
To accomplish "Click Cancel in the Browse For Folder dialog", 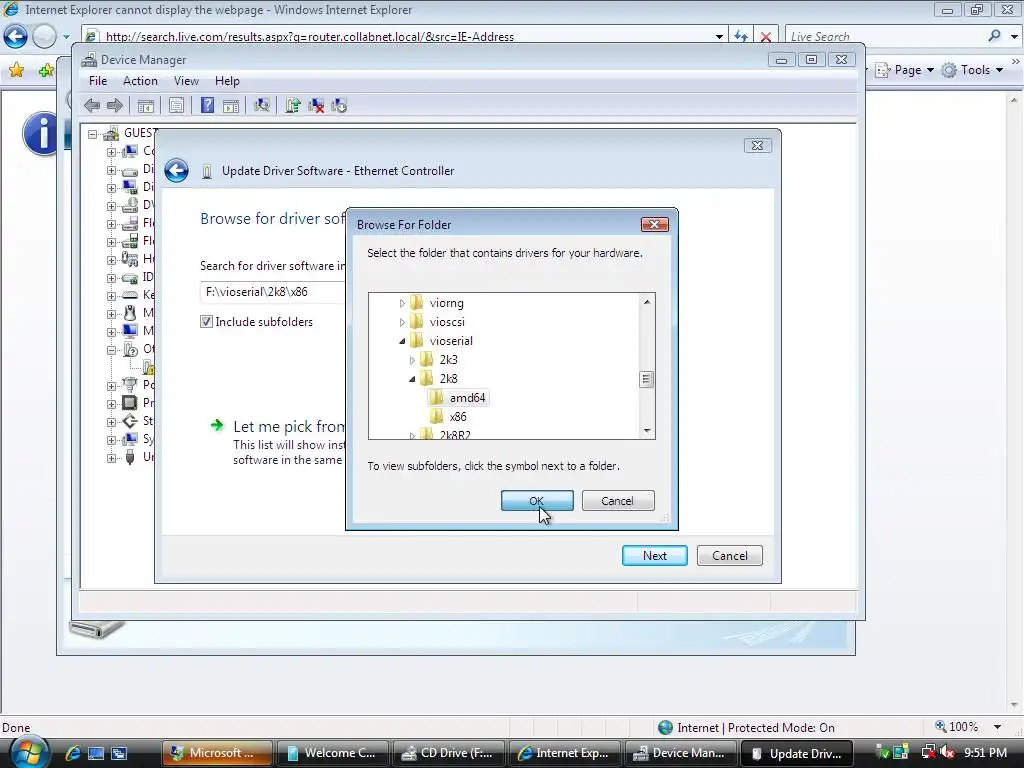I will (x=618, y=501).
